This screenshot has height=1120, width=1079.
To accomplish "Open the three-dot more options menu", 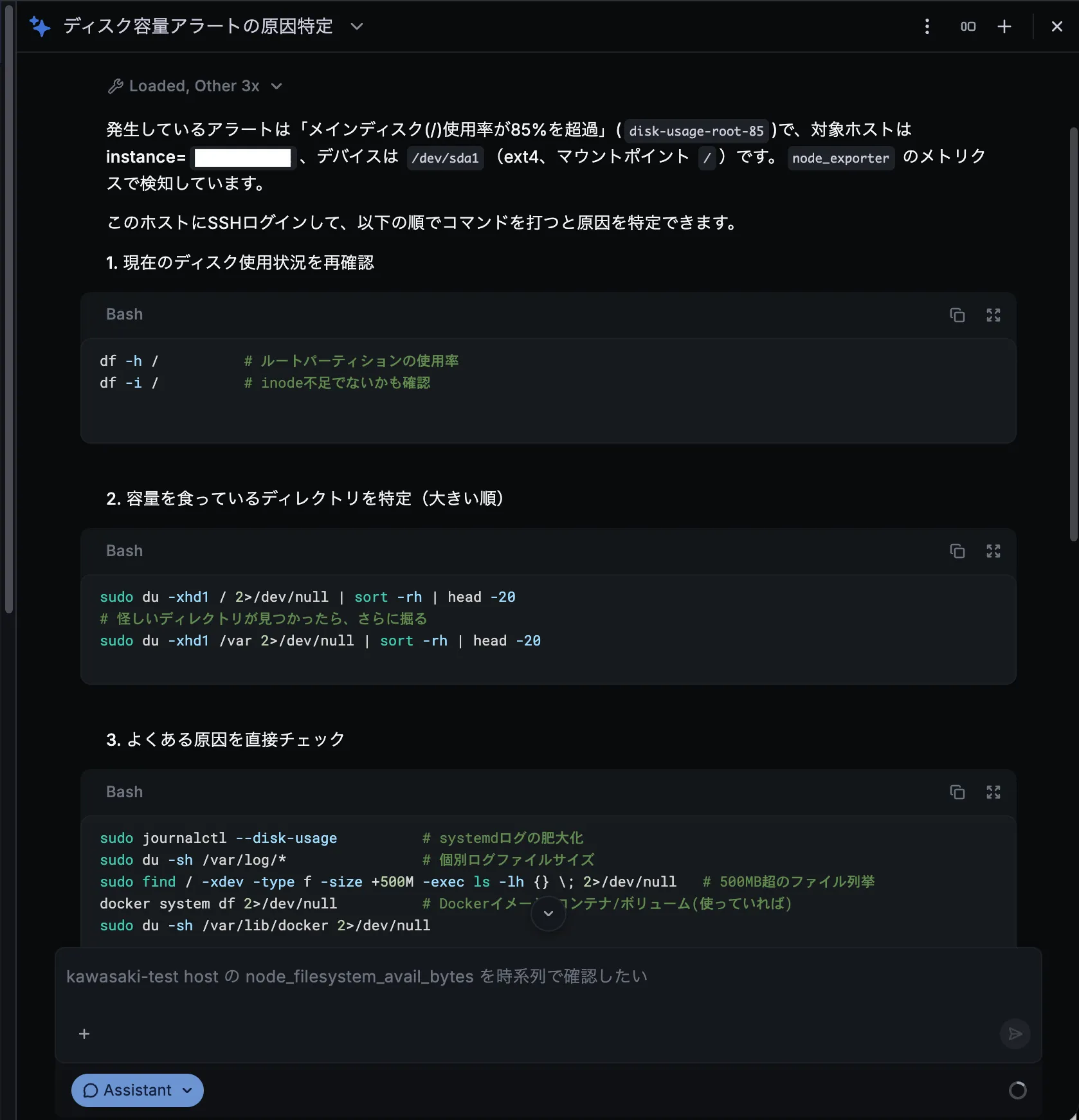I will [x=927, y=26].
